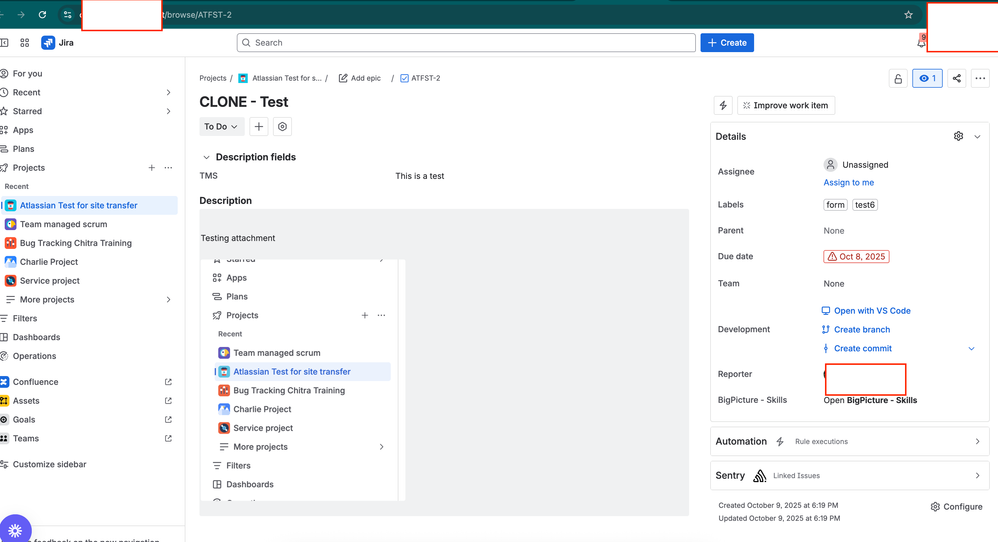The height and width of the screenshot is (542, 998).
Task: Open notifications bell icon
Action: [921, 43]
